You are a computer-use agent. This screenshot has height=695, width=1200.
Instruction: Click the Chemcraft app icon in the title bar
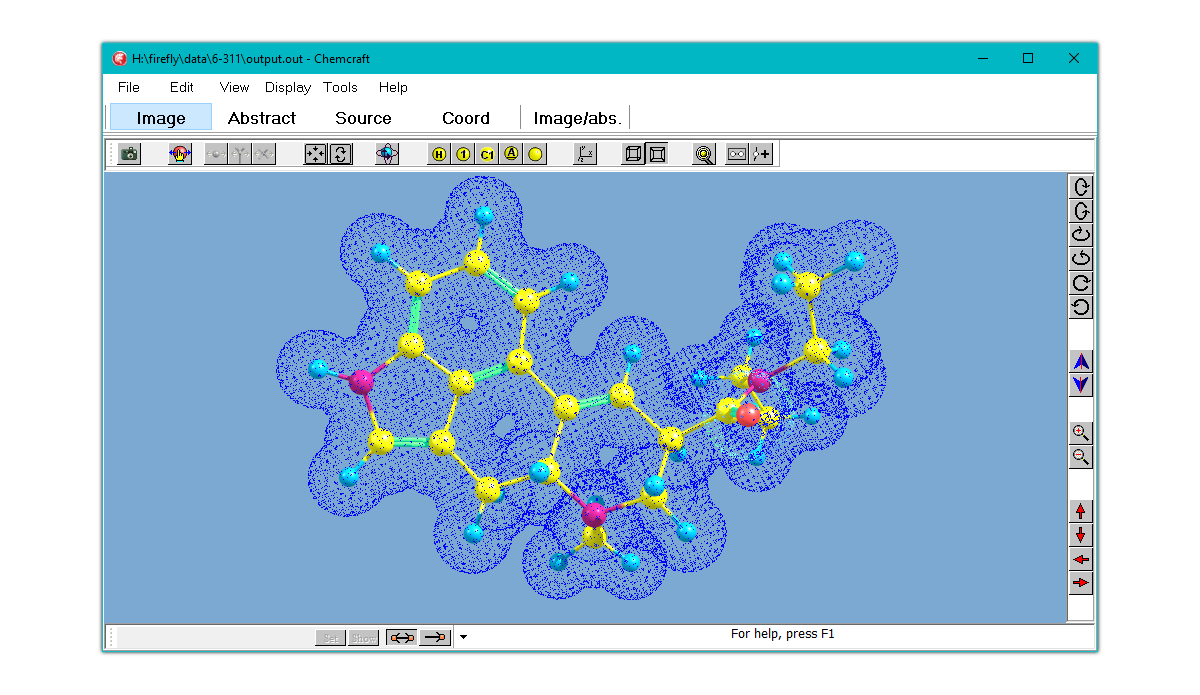119,58
